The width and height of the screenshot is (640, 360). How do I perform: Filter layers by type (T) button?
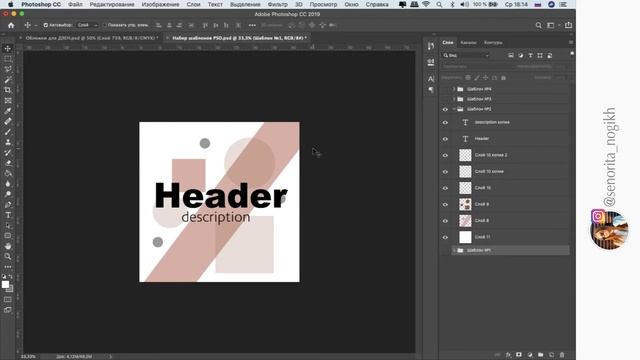[530, 56]
